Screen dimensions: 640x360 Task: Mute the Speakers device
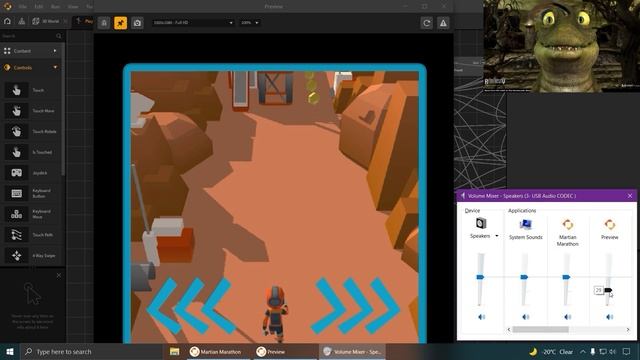click(482, 317)
